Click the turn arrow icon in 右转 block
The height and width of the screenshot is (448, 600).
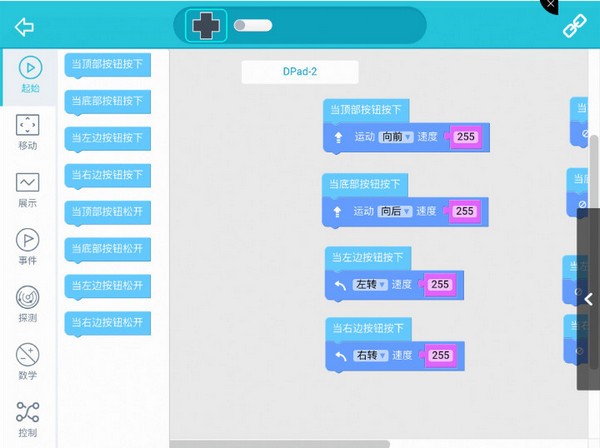pos(341,356)
